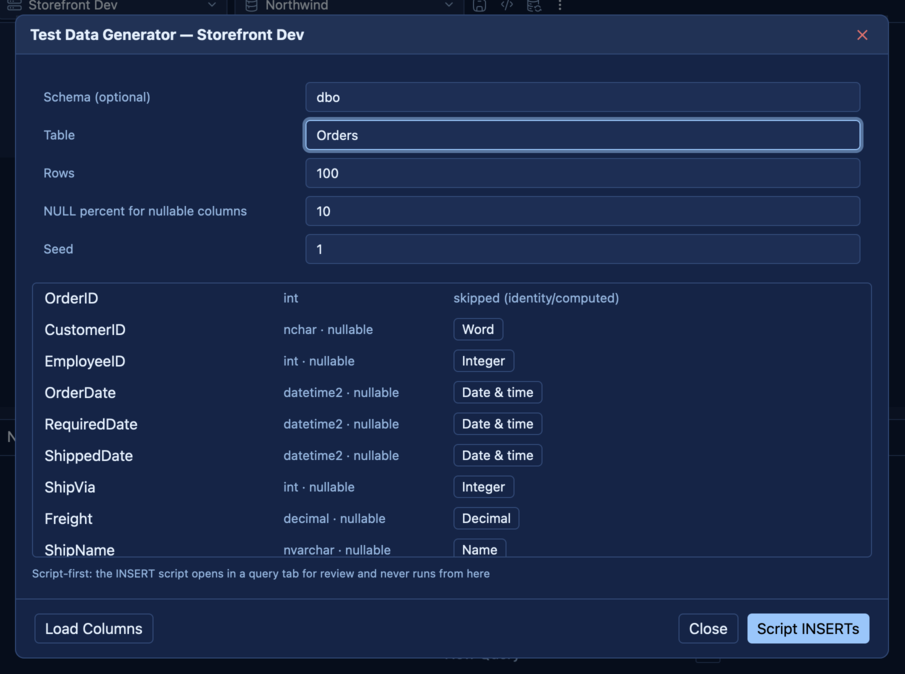Viewport: 905px width, 674px height.
Task: Click the 'skipped (identity/computed)' text for OrderID
Action: pyautogui.click(x=536, y=298)
